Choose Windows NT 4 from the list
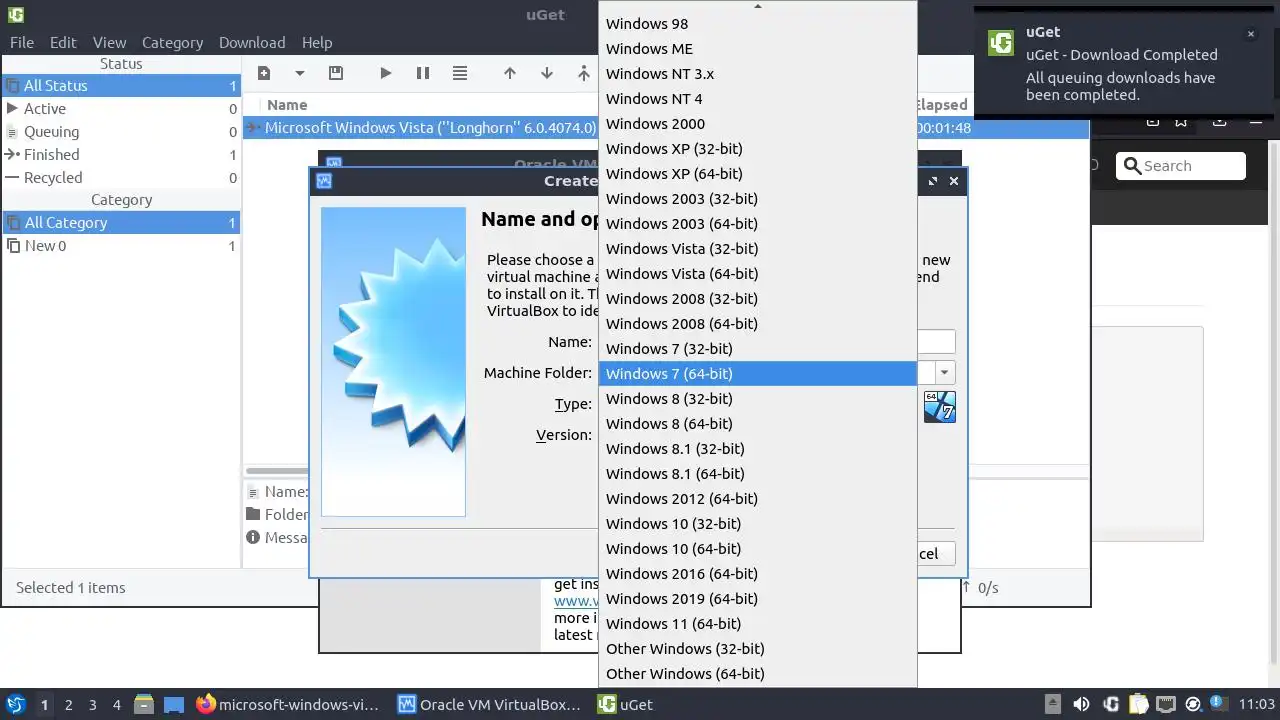Image resolution: width=1280 pixels, height=720 pixels. (x=757, y=98)
